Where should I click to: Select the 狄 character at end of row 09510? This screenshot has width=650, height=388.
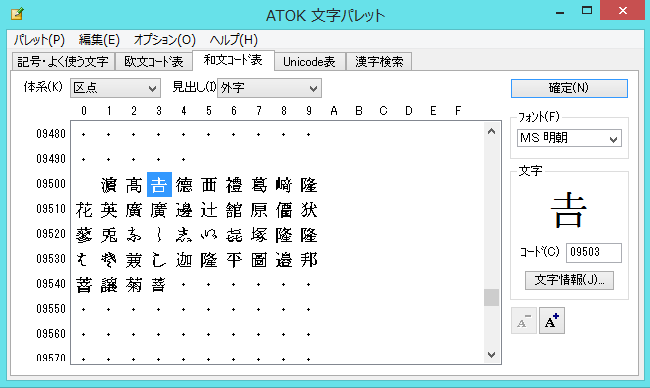click(x=309, y=210)
